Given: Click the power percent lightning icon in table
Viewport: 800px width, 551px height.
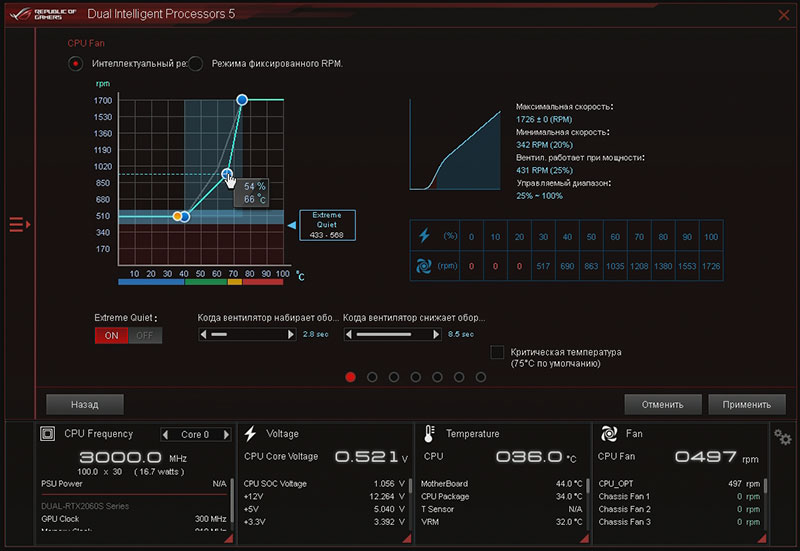Looking at the screenshot, I should pyautogui.click(x=424, y=236).
